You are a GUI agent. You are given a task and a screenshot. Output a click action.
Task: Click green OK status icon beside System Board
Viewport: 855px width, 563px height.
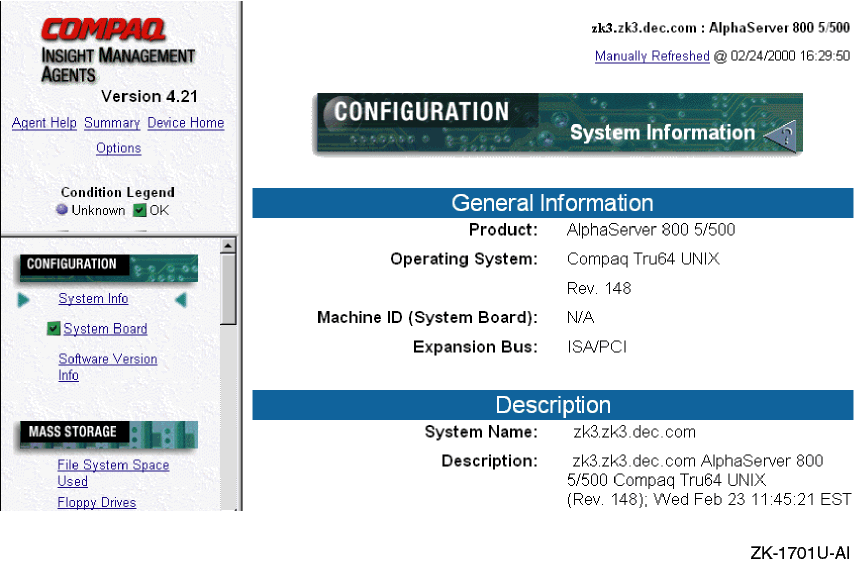54,329
